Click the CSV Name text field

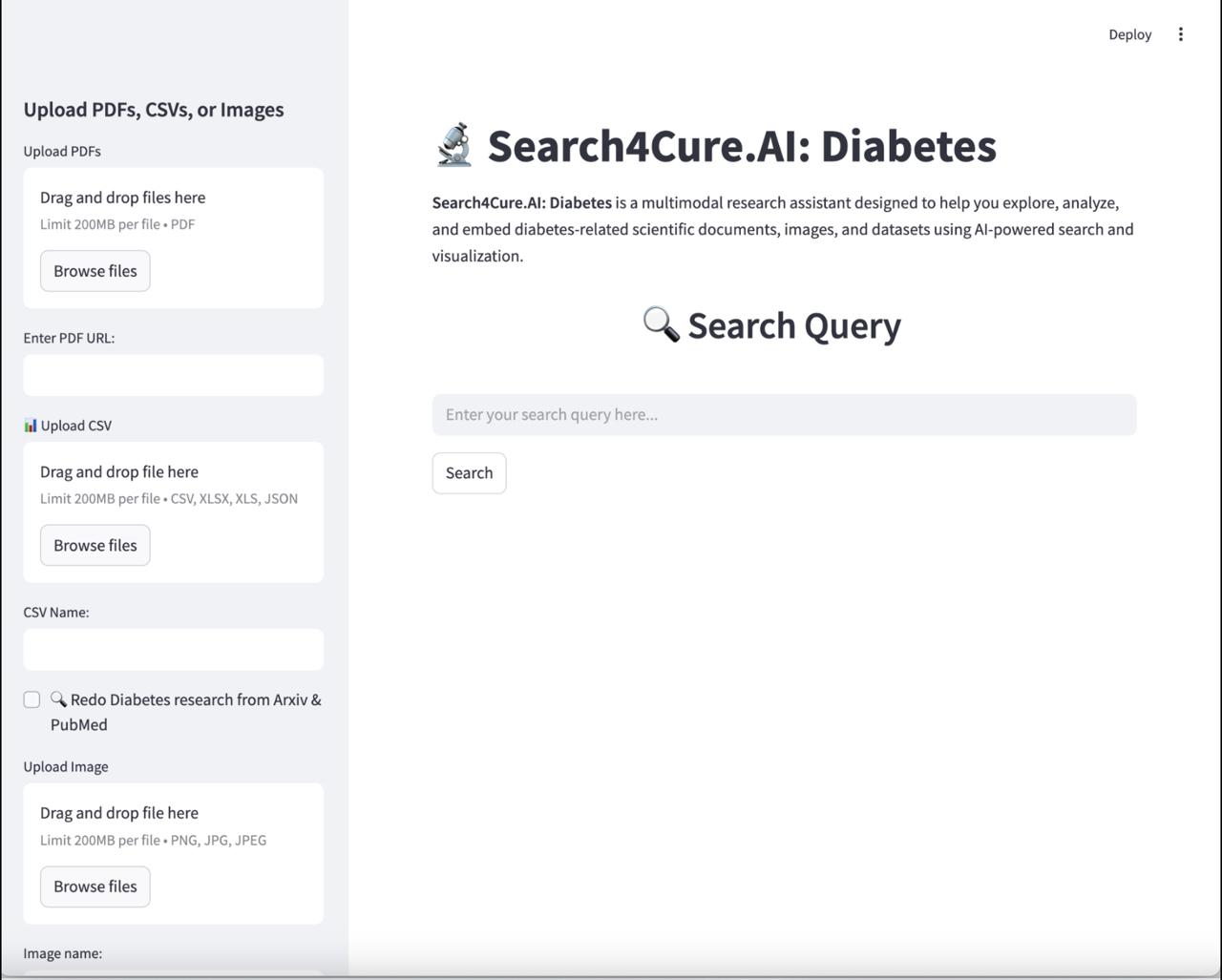coord(173,649)
